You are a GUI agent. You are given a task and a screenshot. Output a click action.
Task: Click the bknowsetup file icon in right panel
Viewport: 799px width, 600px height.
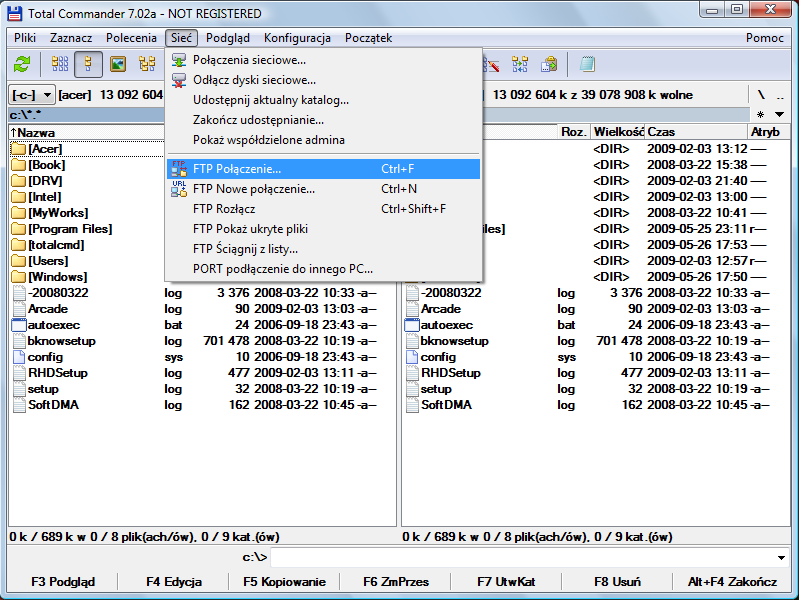click(412, 341)
